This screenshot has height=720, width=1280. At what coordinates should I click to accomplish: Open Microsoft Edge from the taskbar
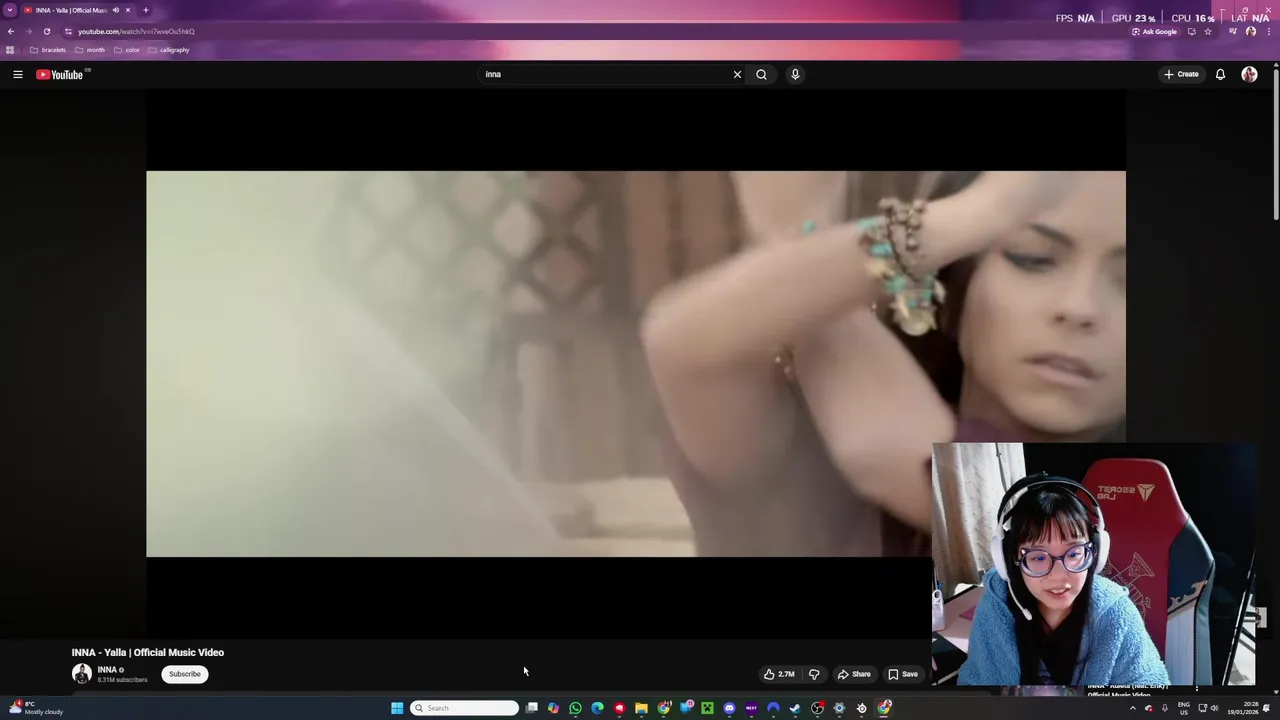coord(597,708)
